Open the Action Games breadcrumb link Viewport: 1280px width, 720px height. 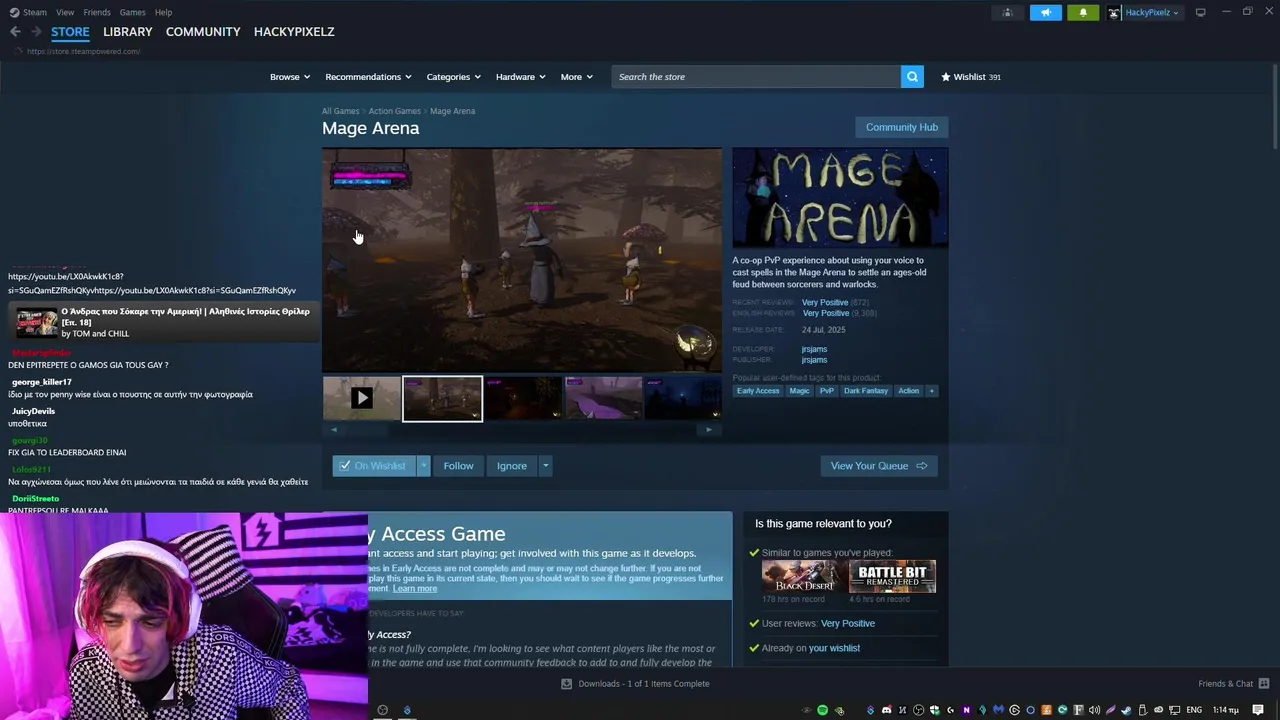tap(394, 111)
